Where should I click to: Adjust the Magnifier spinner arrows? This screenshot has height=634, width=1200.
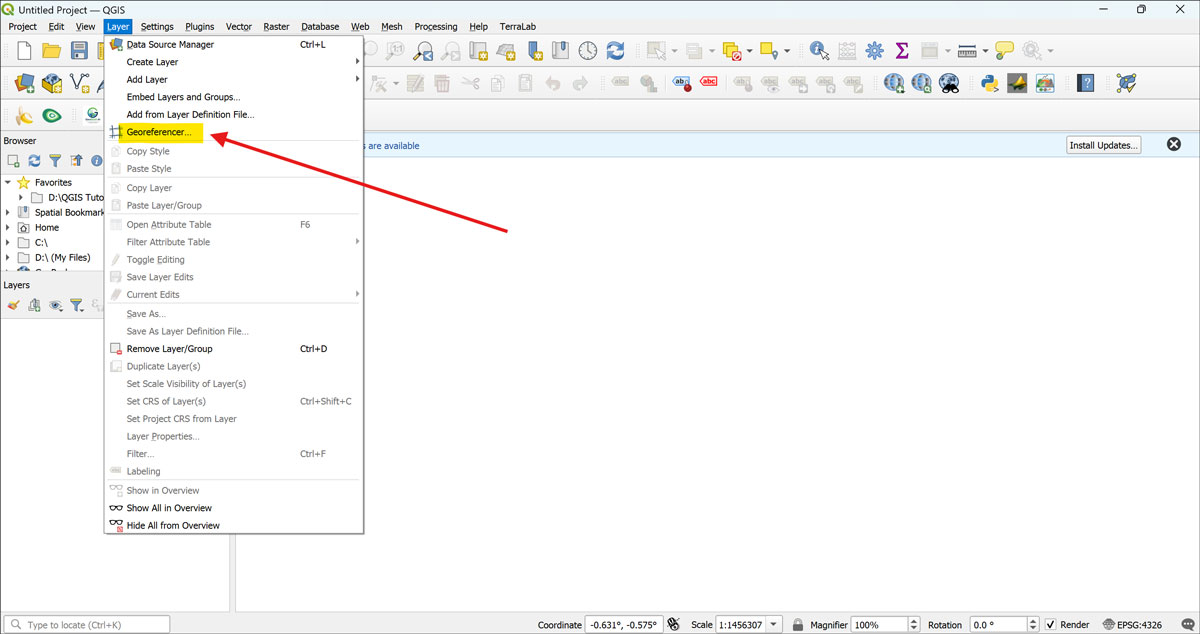[913, 625]
